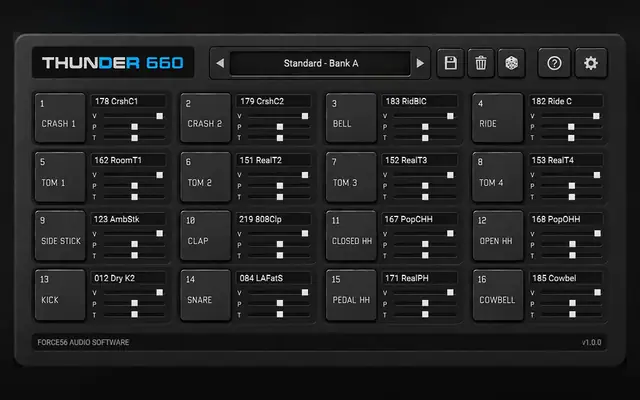Click the v1.0.0 version text

point(591,342)
